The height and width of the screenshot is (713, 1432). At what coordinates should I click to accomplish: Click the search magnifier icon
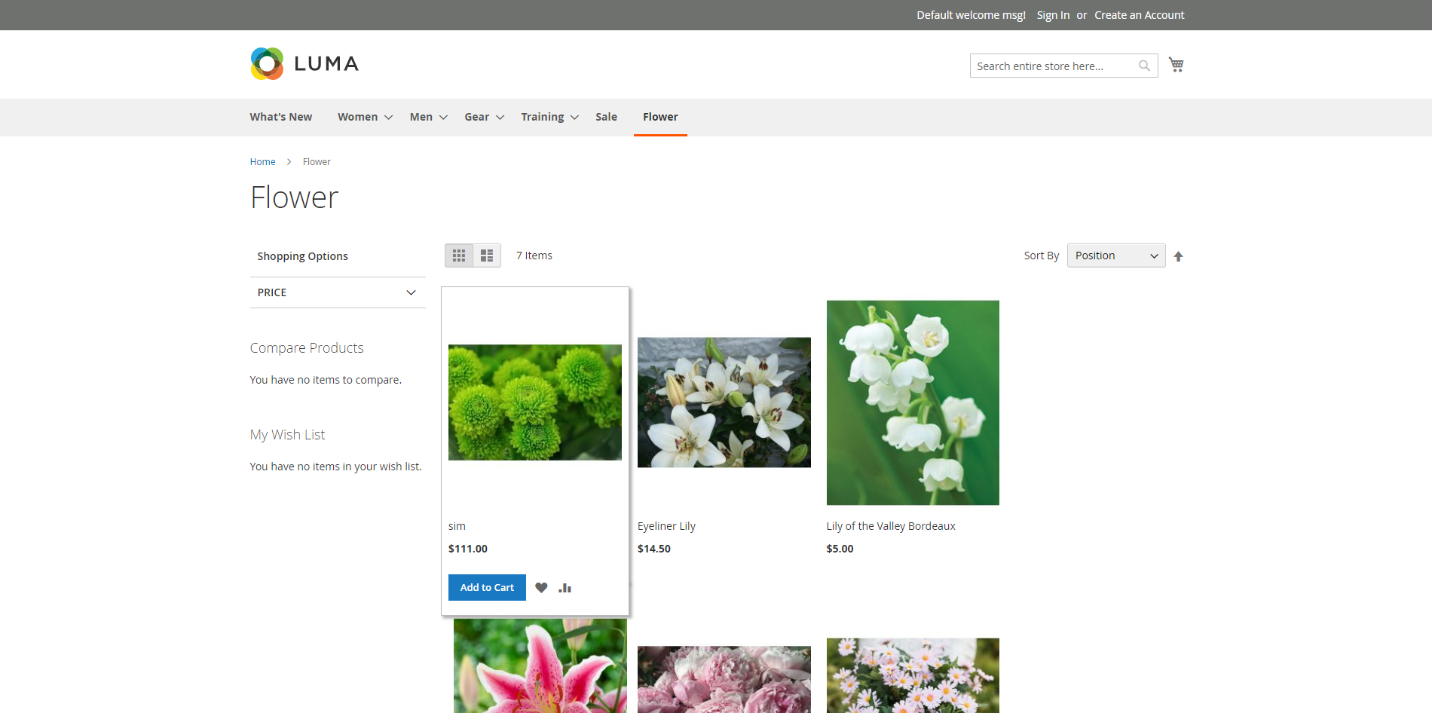[x=1144, y=66]
